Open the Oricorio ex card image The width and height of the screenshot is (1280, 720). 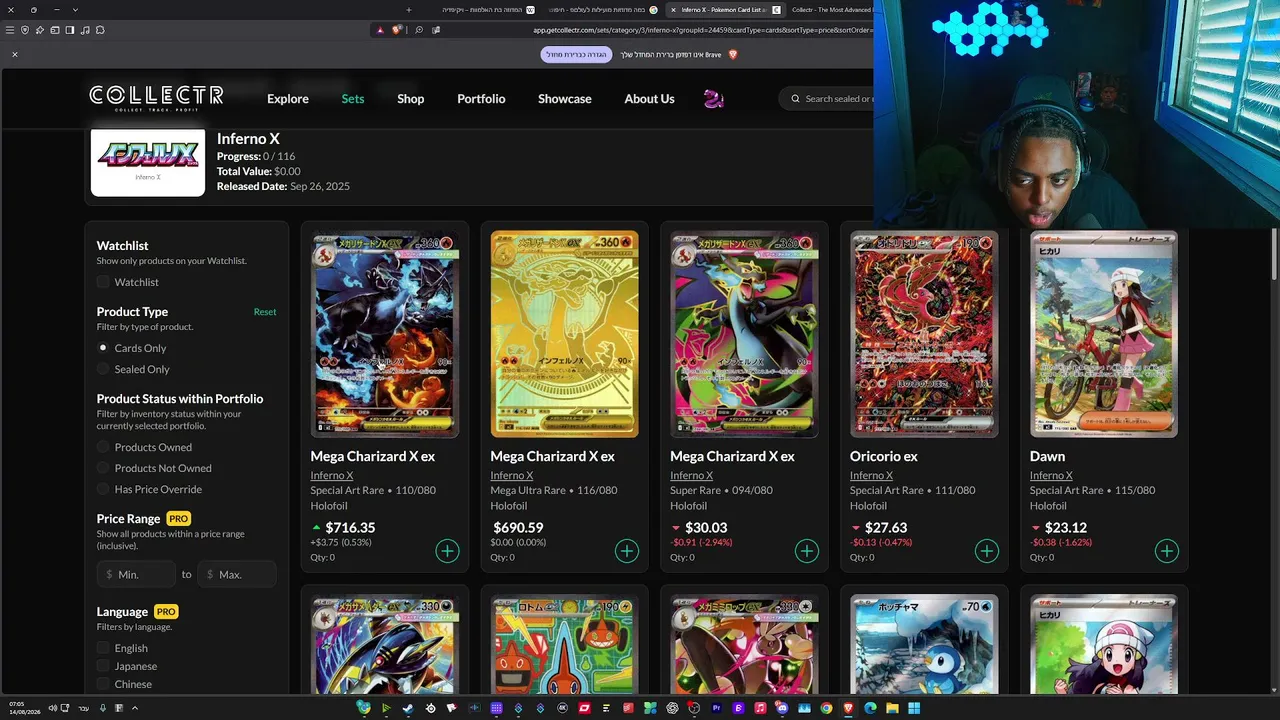click(x=924, y=334)
